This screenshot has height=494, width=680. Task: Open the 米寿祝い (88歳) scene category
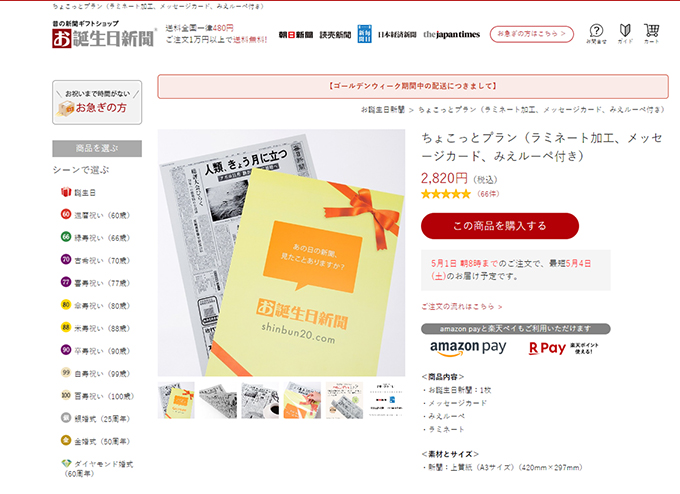pos(95,328)
